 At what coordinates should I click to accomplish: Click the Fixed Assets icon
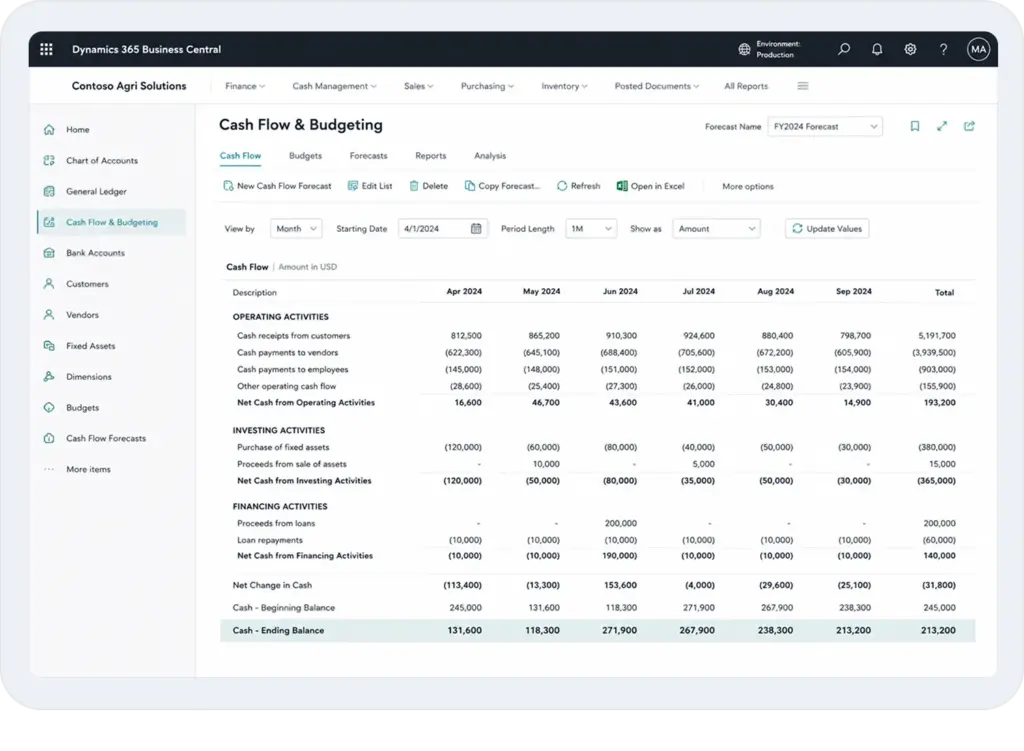pos(49,345)
